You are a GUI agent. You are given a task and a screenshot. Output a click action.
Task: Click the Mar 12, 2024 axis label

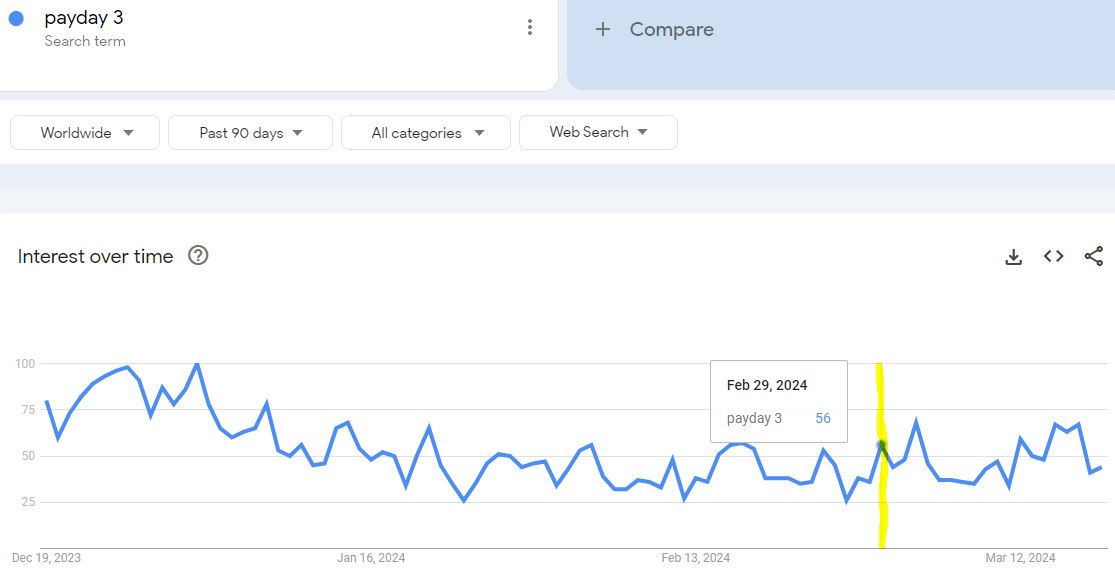1020,558
